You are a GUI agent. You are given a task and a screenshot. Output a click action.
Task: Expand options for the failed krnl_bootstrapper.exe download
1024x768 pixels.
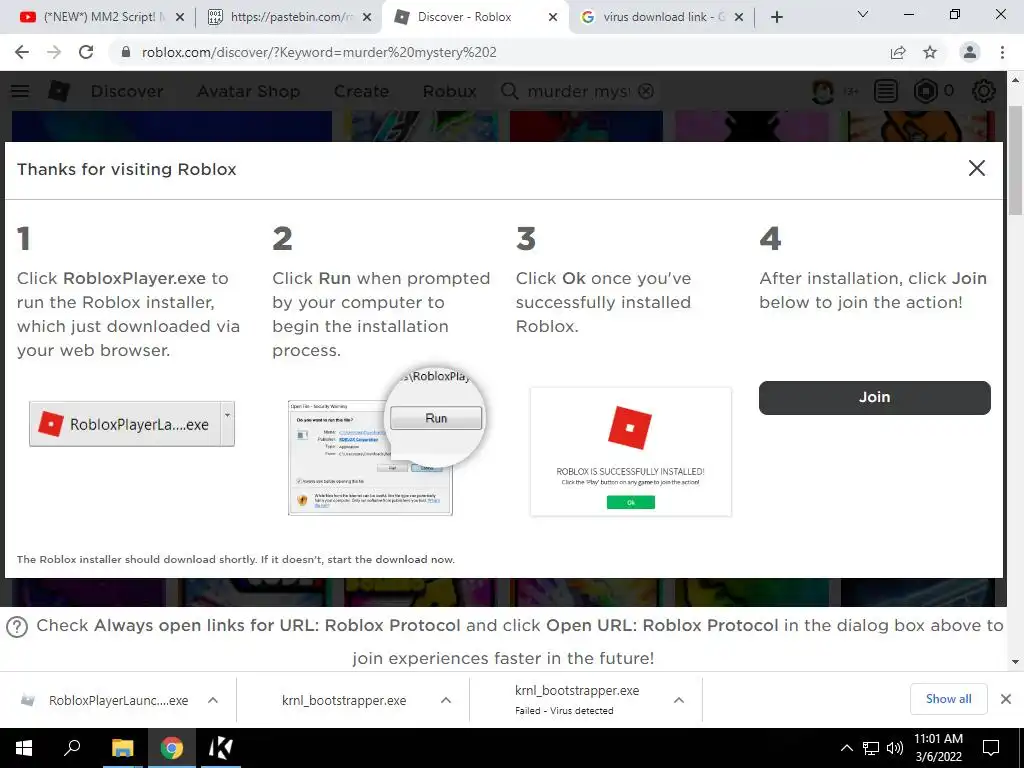(x=679, y=700)
